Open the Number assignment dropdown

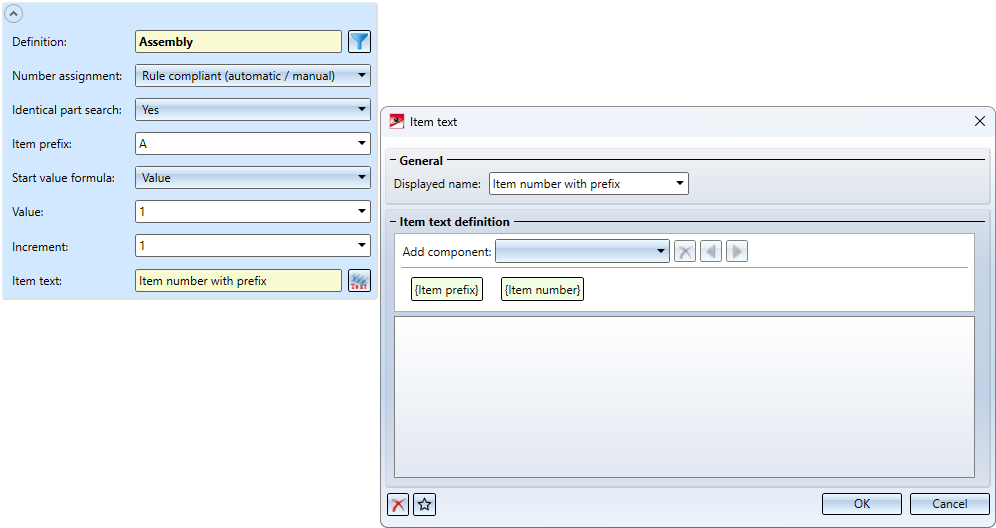coord(253,76)
